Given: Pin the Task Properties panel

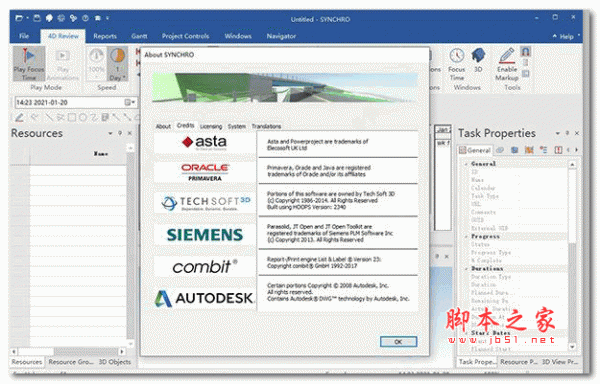Looking at the screenshot, I should tap(567, 133).
